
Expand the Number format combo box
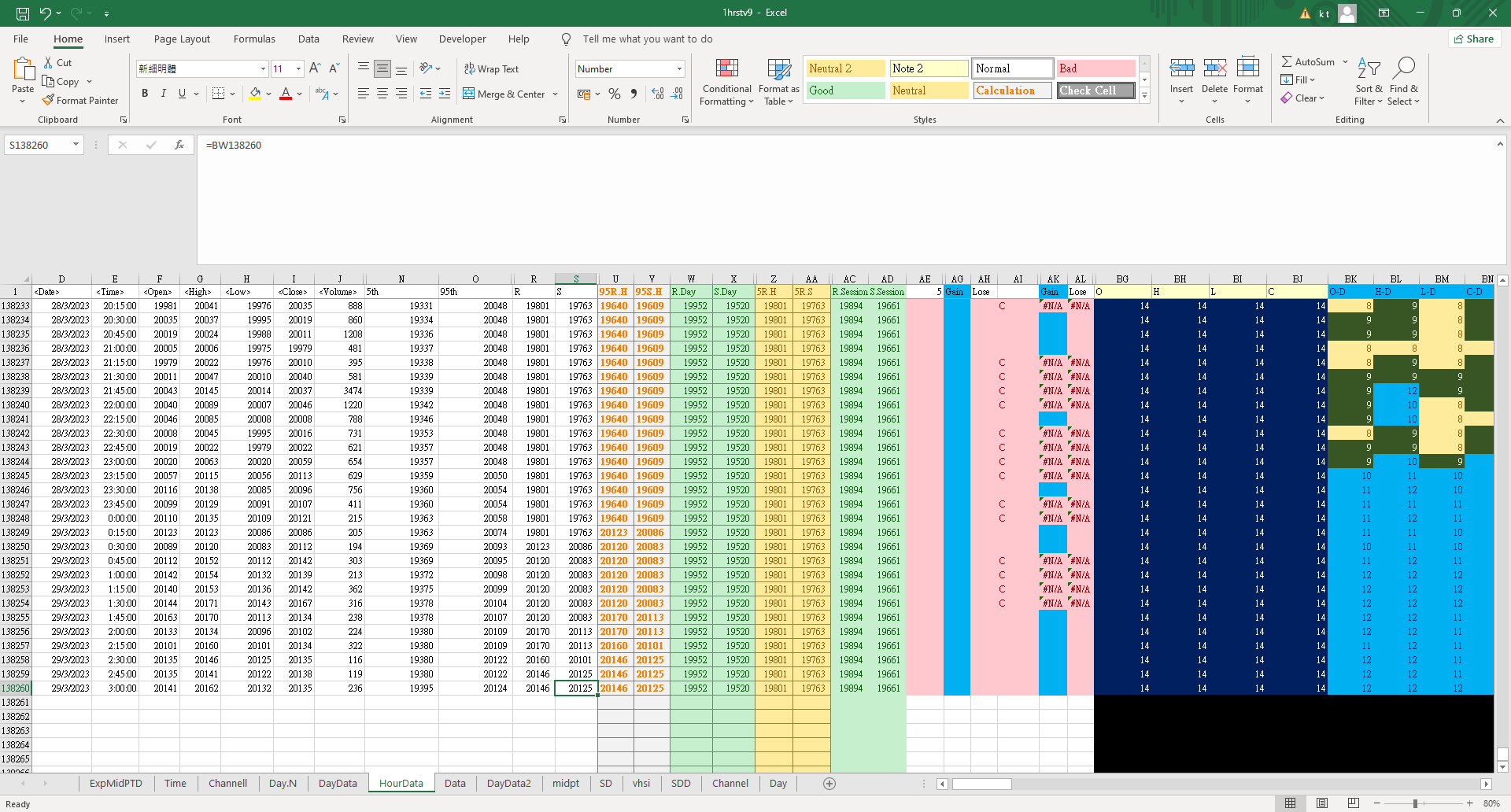(x=679, y=69)
